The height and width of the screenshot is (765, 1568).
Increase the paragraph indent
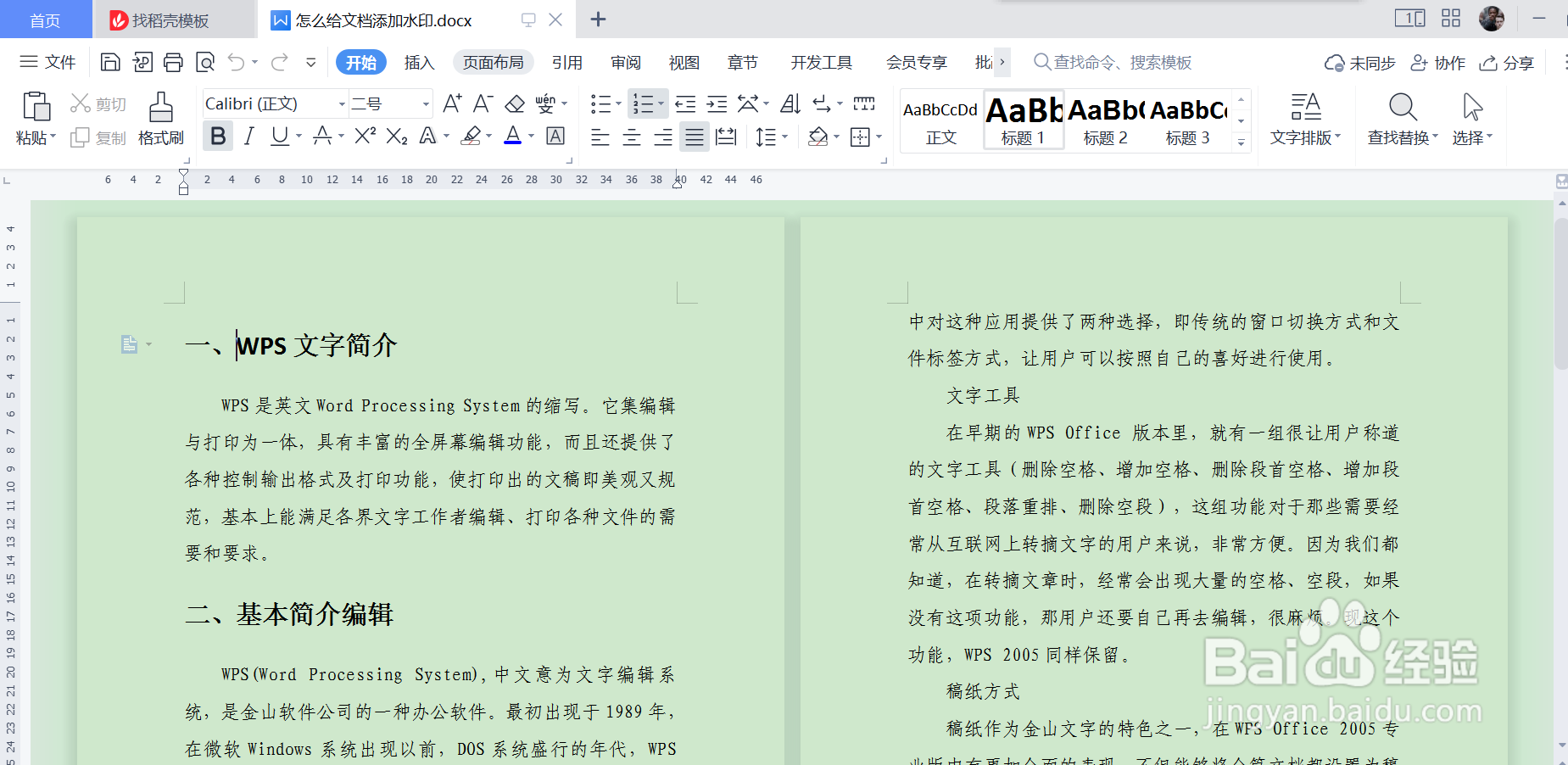click(x=717, y=103)
